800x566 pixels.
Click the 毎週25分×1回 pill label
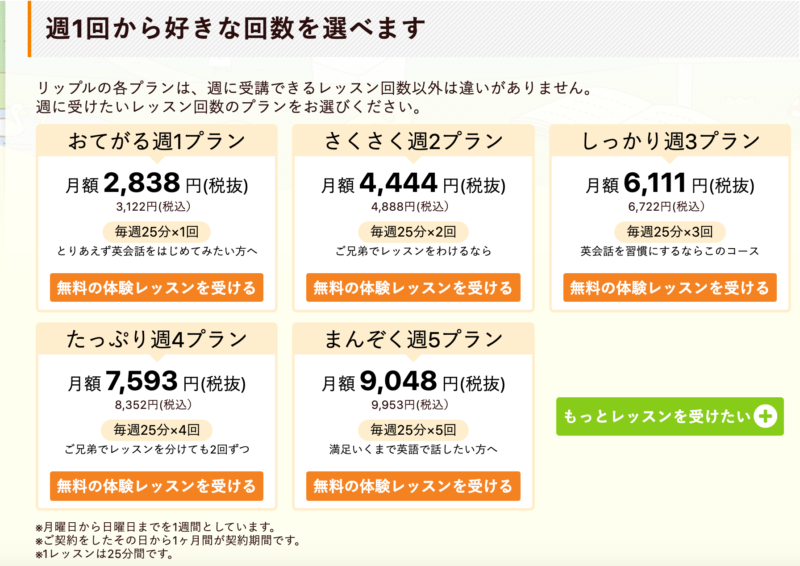coord(156,232)
